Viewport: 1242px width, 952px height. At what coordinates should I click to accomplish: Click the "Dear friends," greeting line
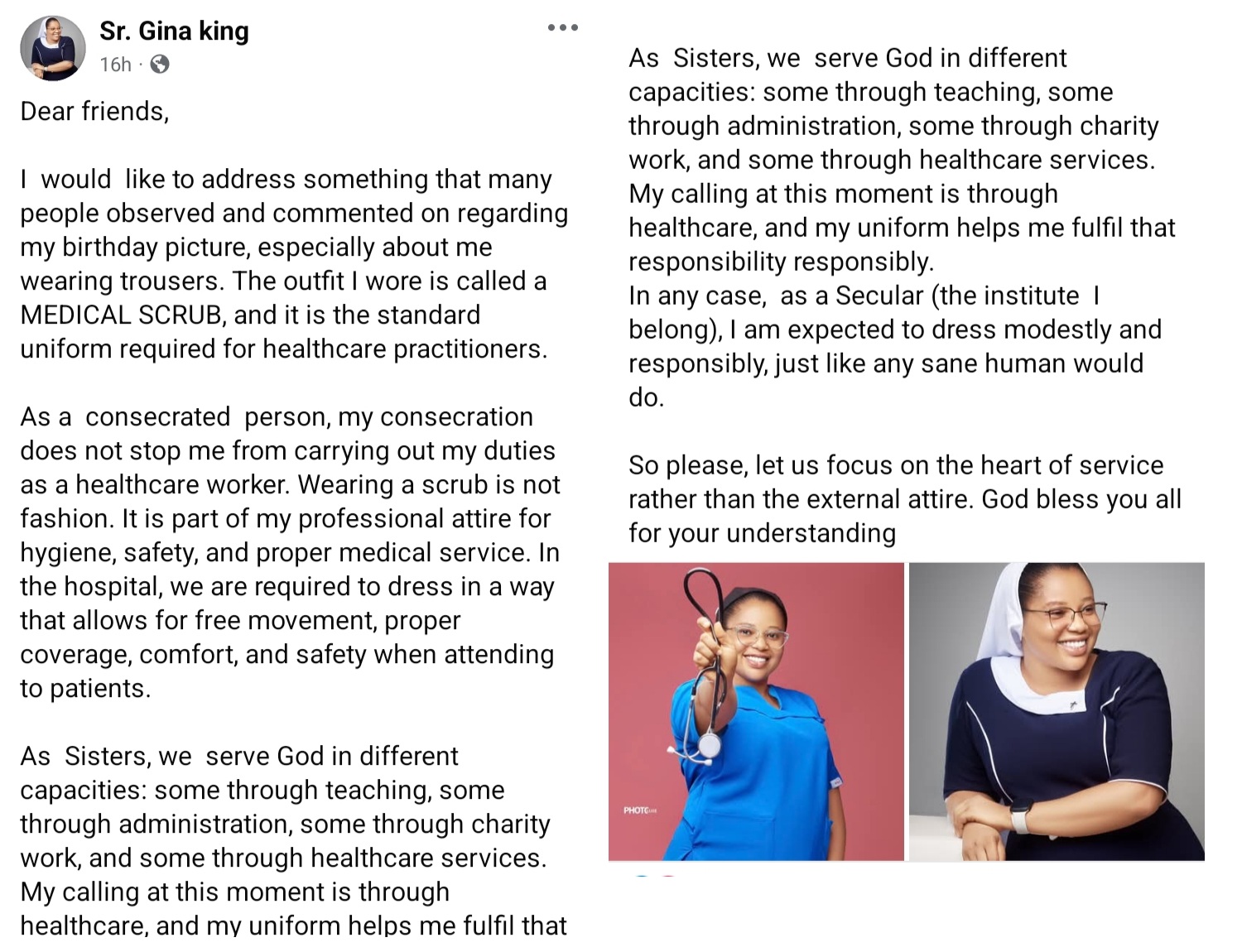click(x=94, y=111)
